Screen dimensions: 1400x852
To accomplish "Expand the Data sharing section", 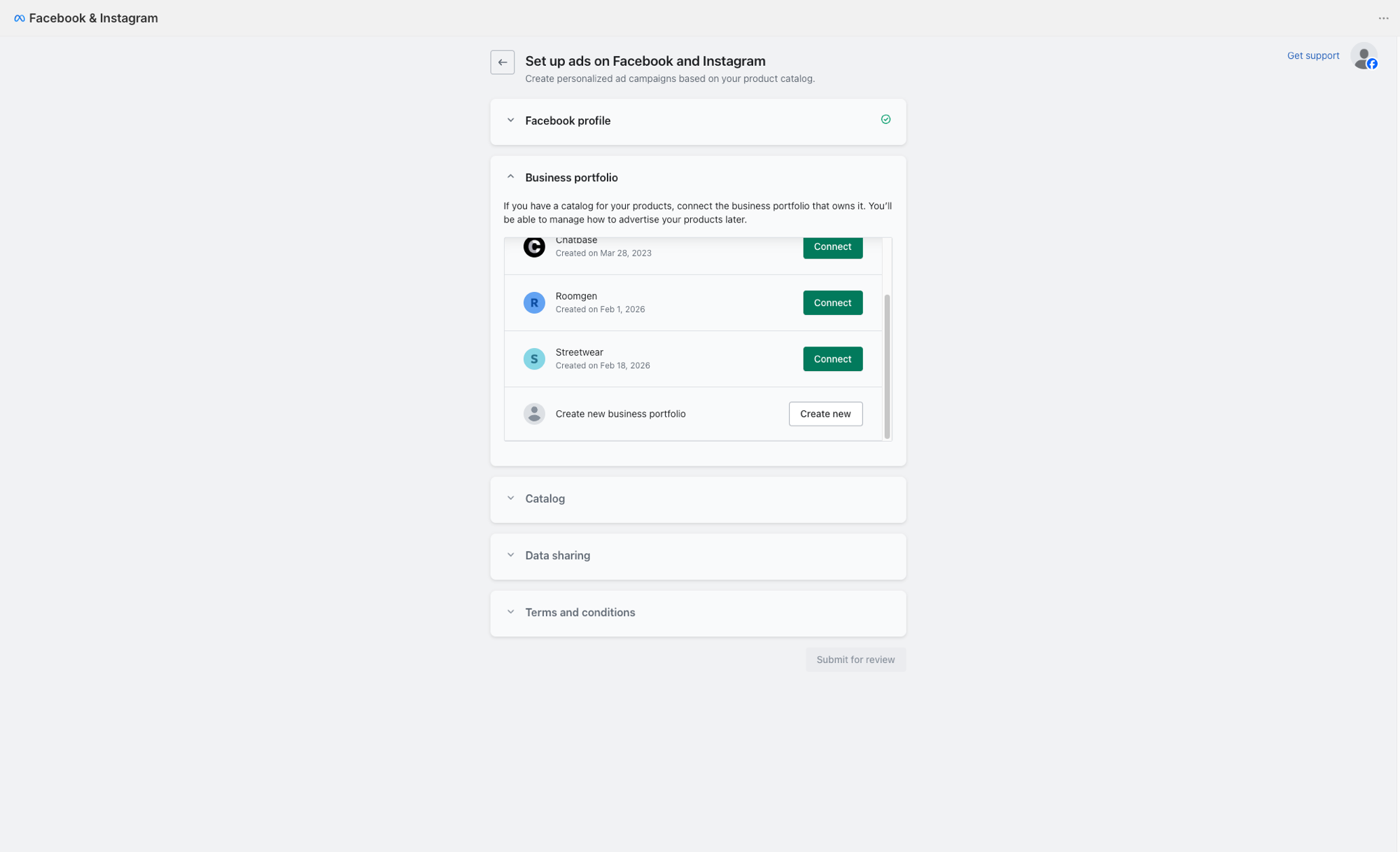I will (510, 555).
